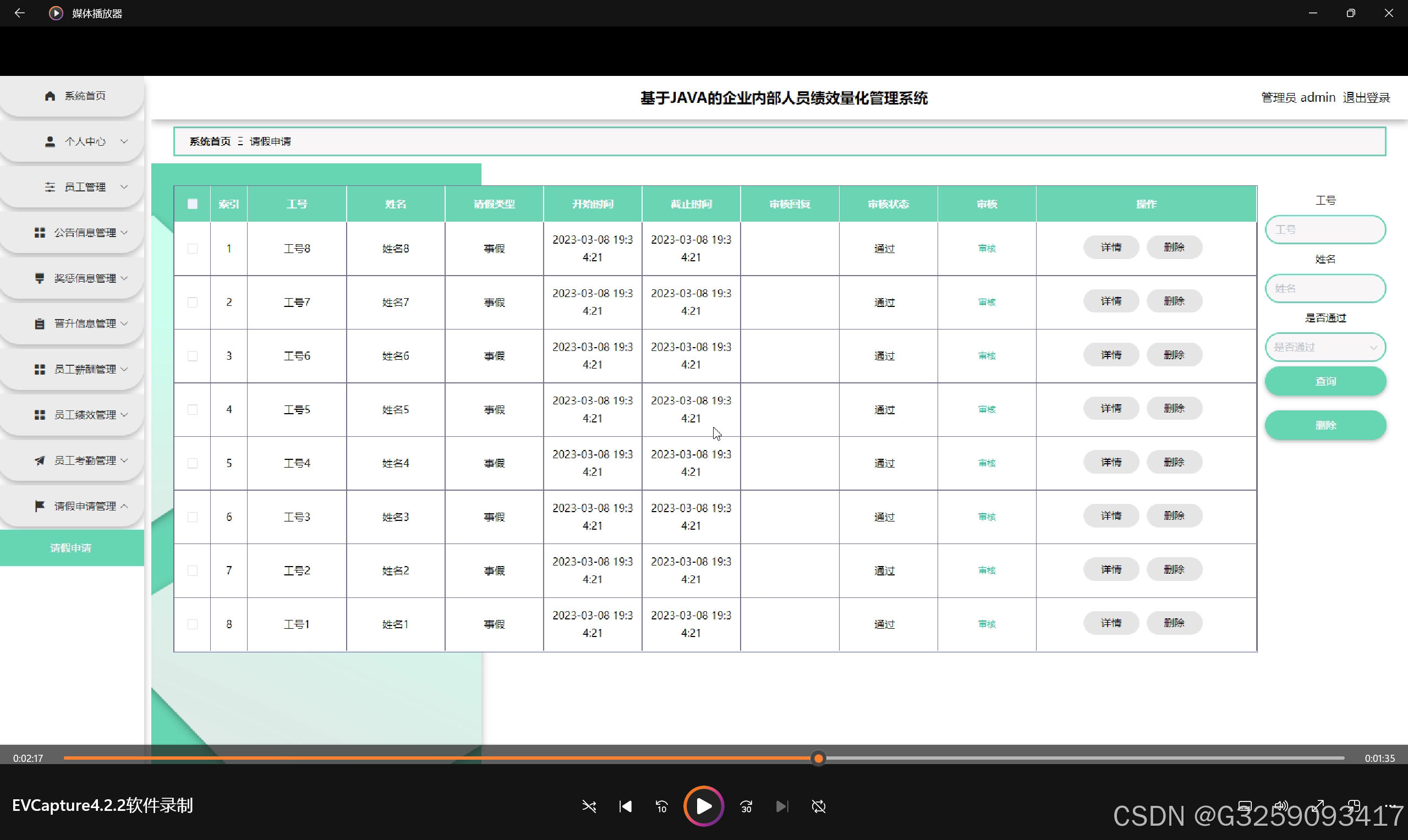Tick the select-all checkbox in the table header

(x=193, y=204)
